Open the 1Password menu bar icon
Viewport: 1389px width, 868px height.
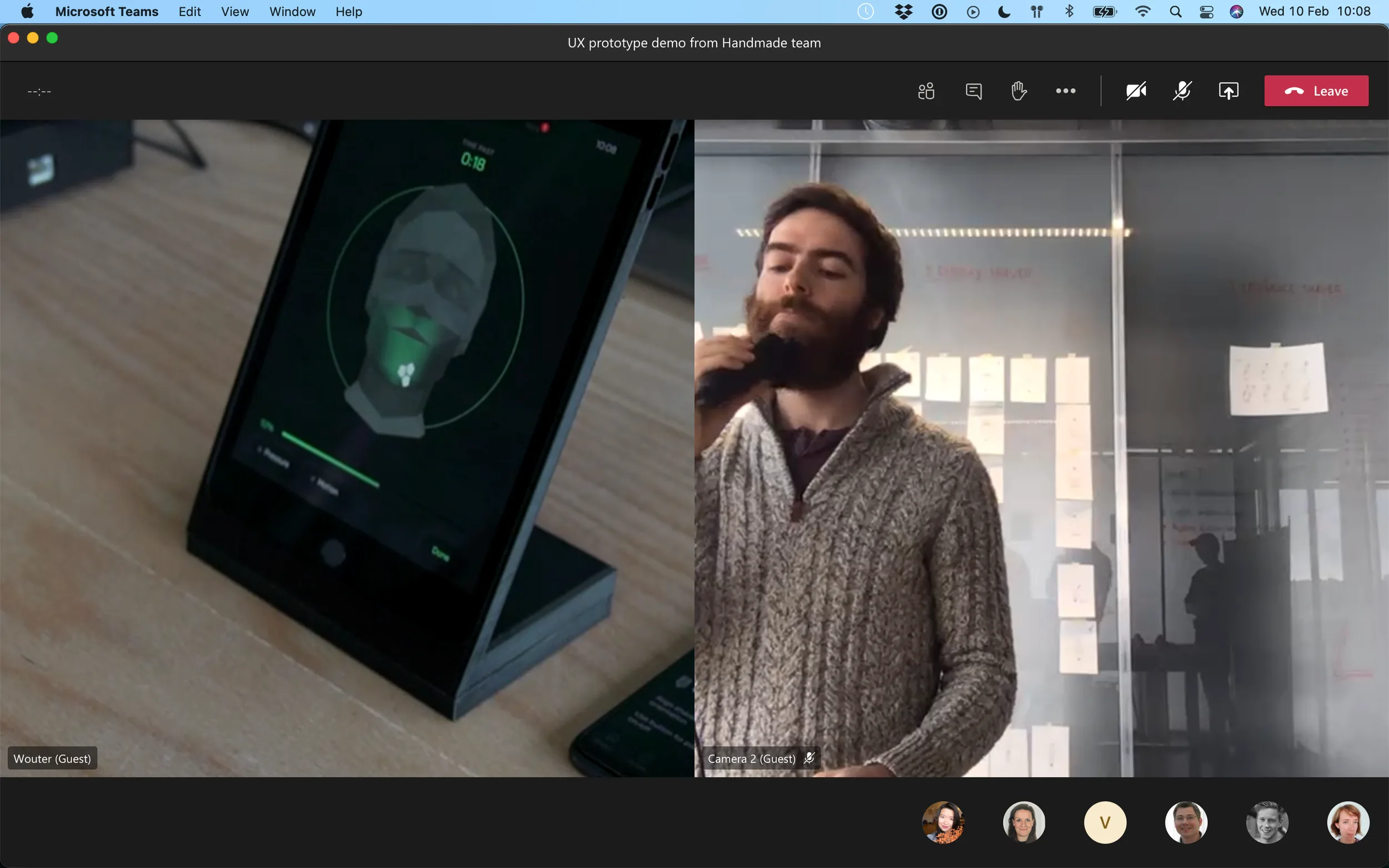pos(940,12)
